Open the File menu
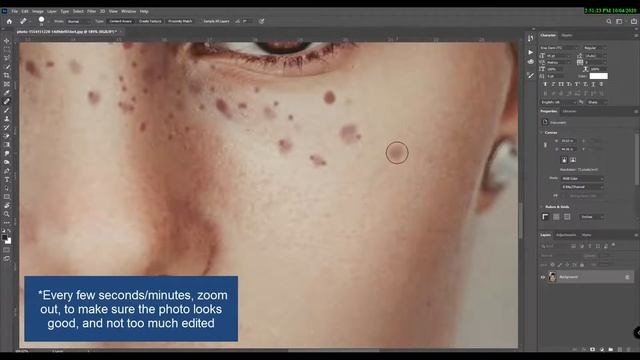Screen dimensions: 640x360 click(x=15, y=11)
